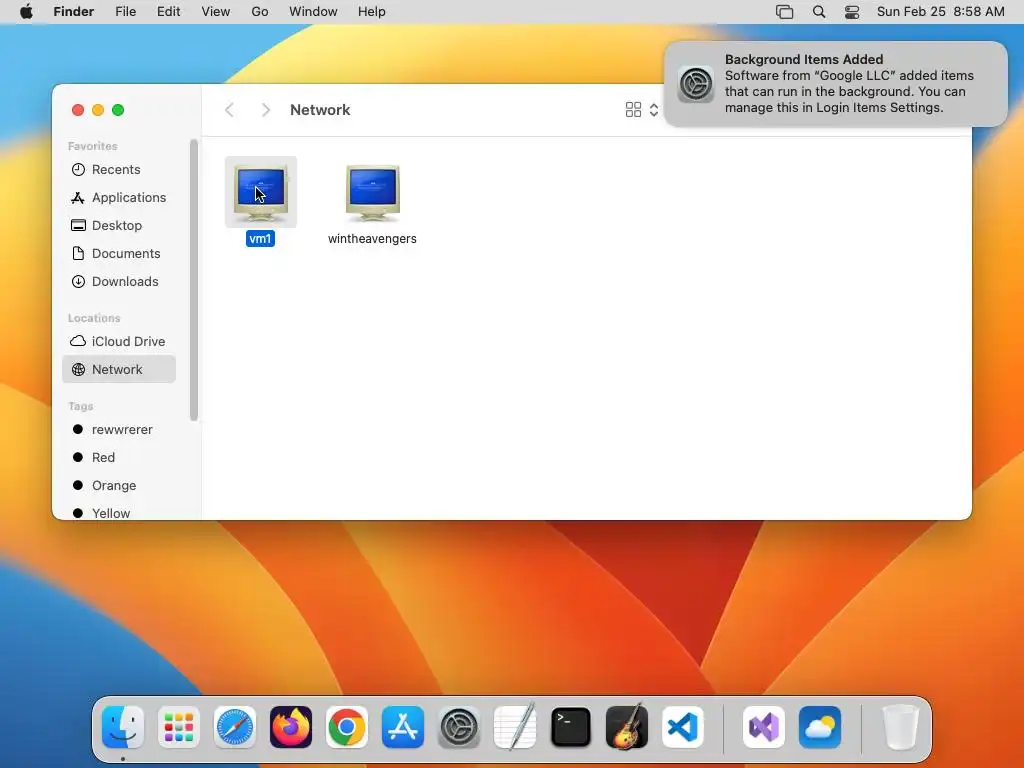Open Launchpad from the Dock
Viewport: 1024px width, 768px height.
pos(179,727)
